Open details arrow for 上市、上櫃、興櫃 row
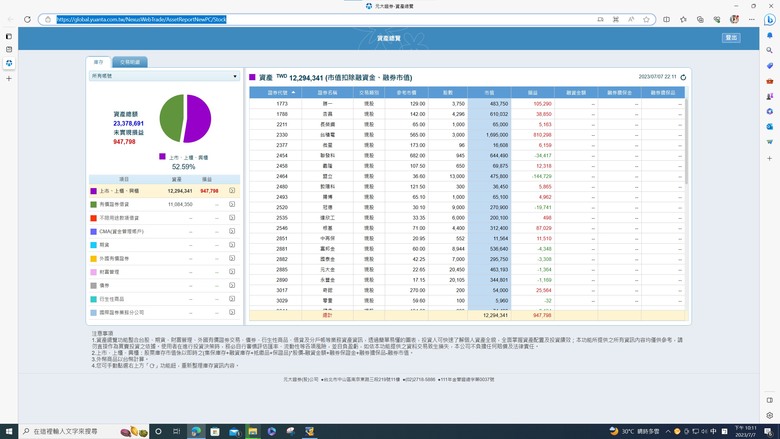Viewport: 780px width, 439px height. [x=232, y=190]
